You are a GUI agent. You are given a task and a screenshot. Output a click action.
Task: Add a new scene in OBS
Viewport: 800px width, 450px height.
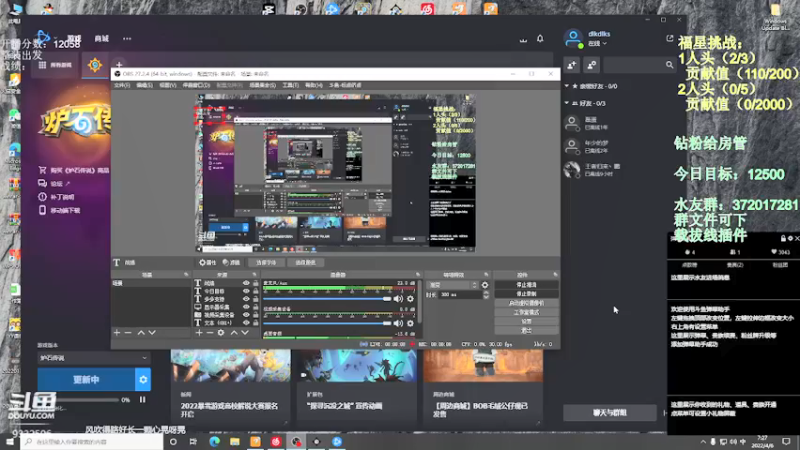[117, 333]
